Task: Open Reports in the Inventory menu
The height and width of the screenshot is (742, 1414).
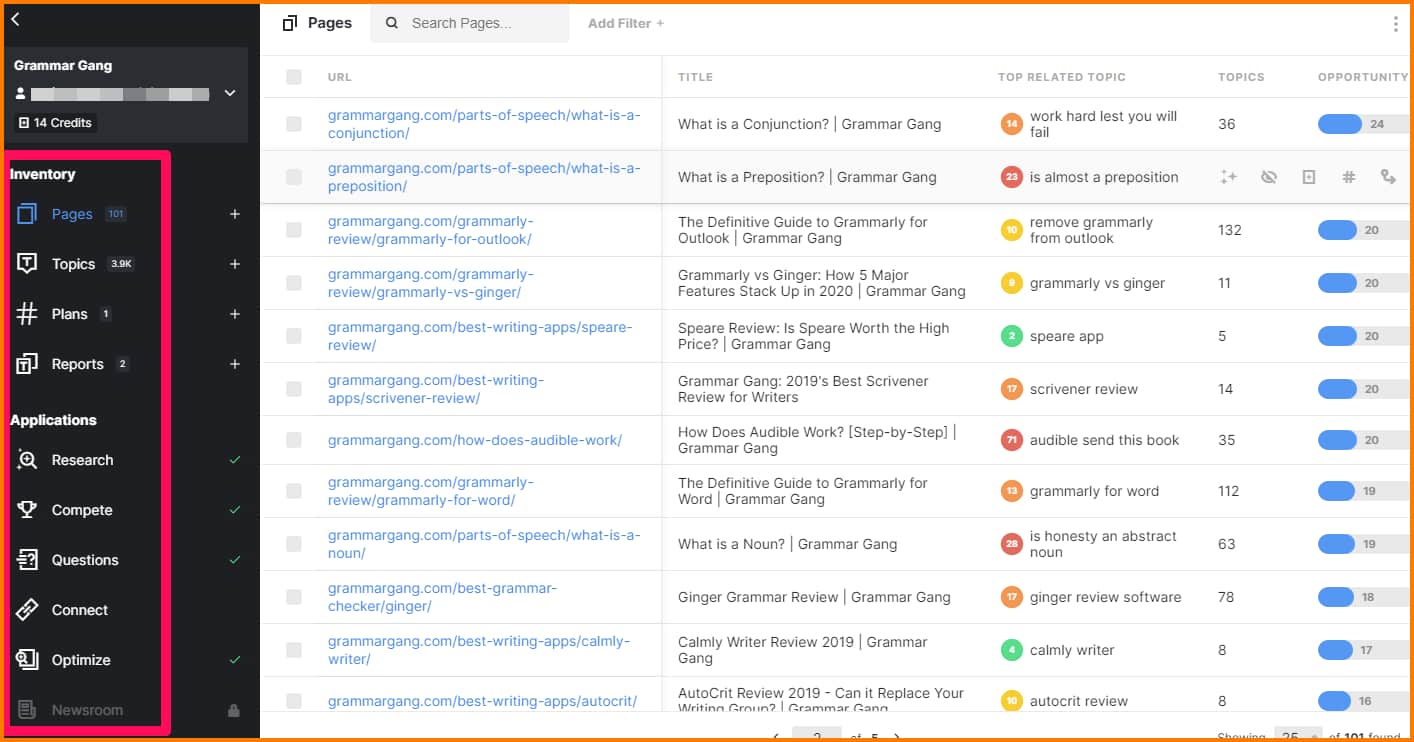Action: click(x=77, y=364)
